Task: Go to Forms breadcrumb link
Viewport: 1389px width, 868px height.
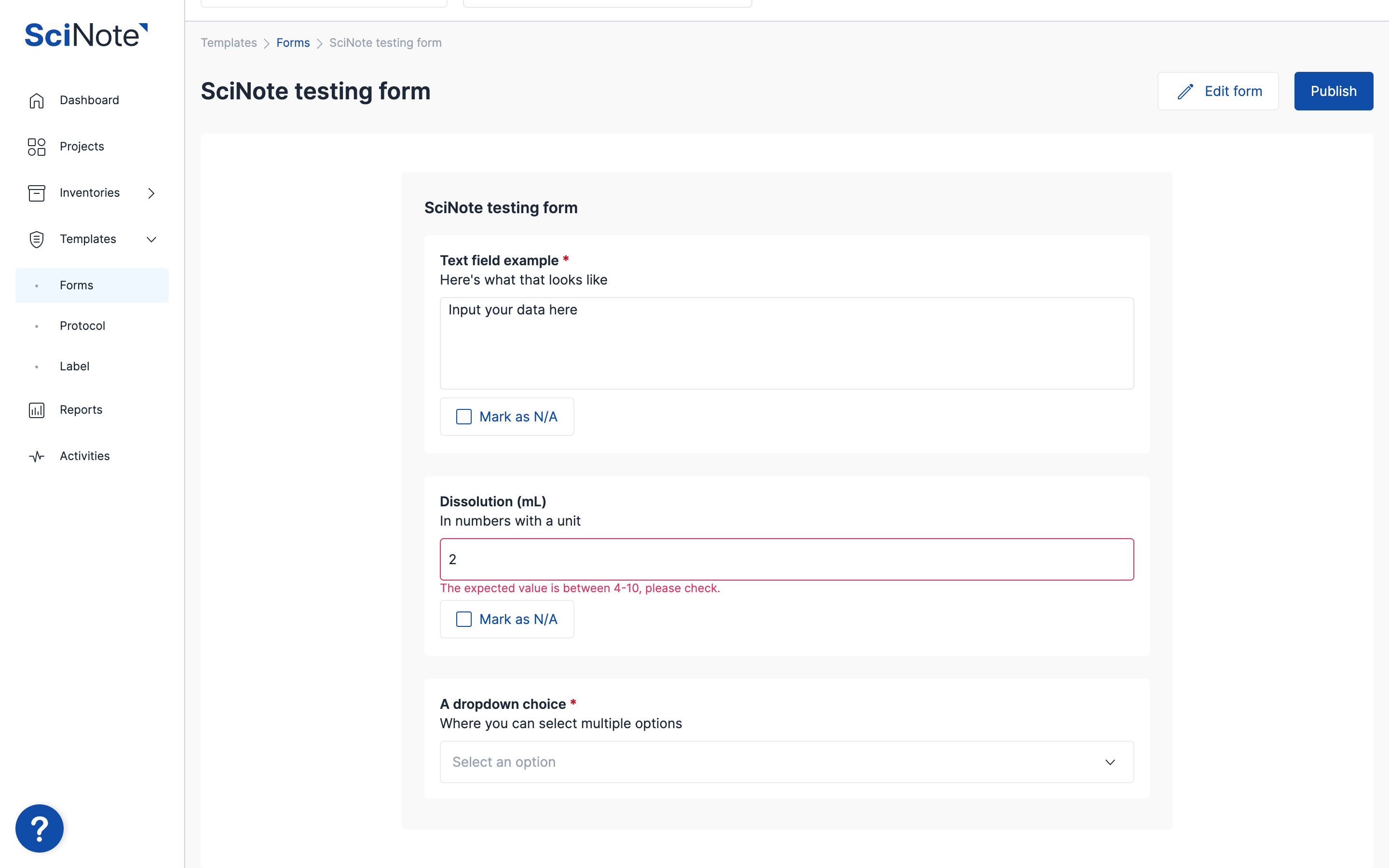Action: [293, 43]
